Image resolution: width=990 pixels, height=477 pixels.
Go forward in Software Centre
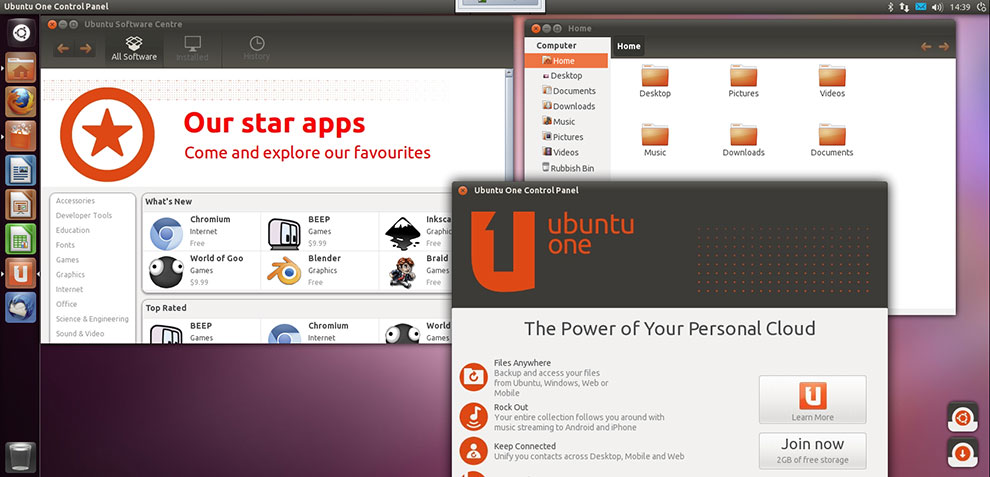85,49
